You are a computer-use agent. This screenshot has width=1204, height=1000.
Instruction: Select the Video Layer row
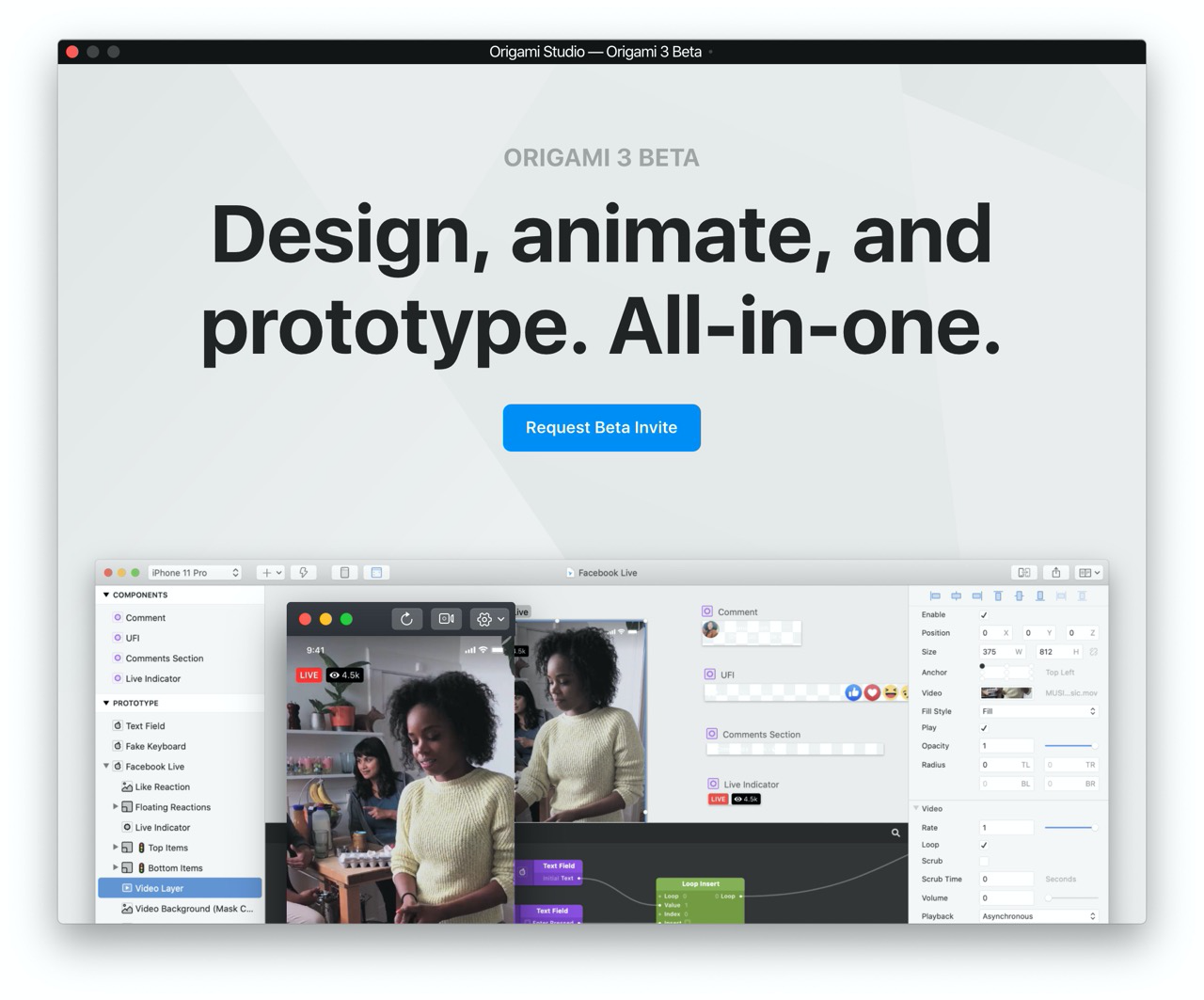180,888
